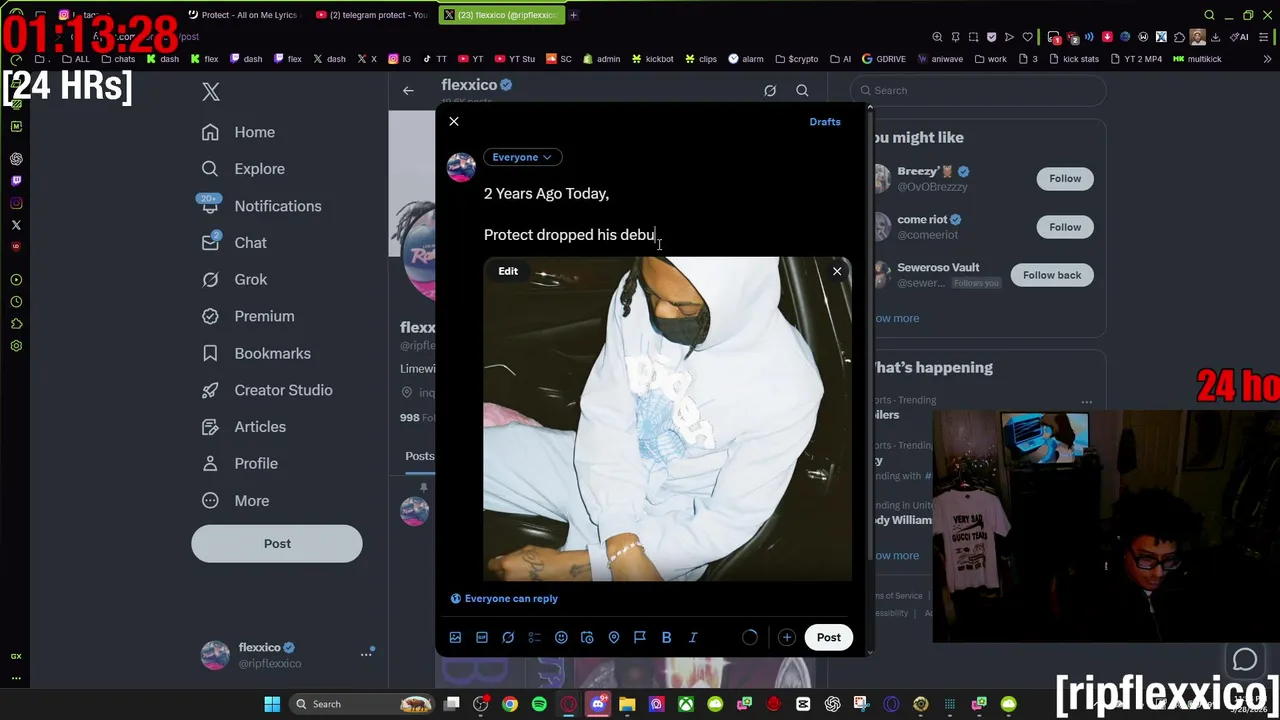This screenshot has width=1280, height=720.
Task: Open Opera GX sidebar settings gear
Action: coord(16,346)
